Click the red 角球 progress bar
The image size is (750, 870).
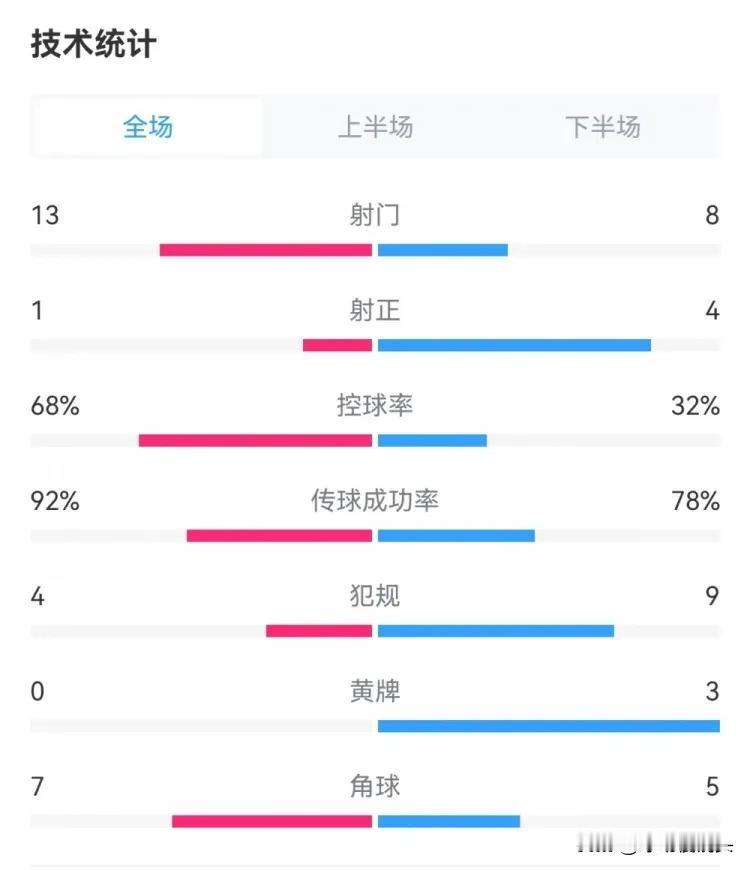272,821
